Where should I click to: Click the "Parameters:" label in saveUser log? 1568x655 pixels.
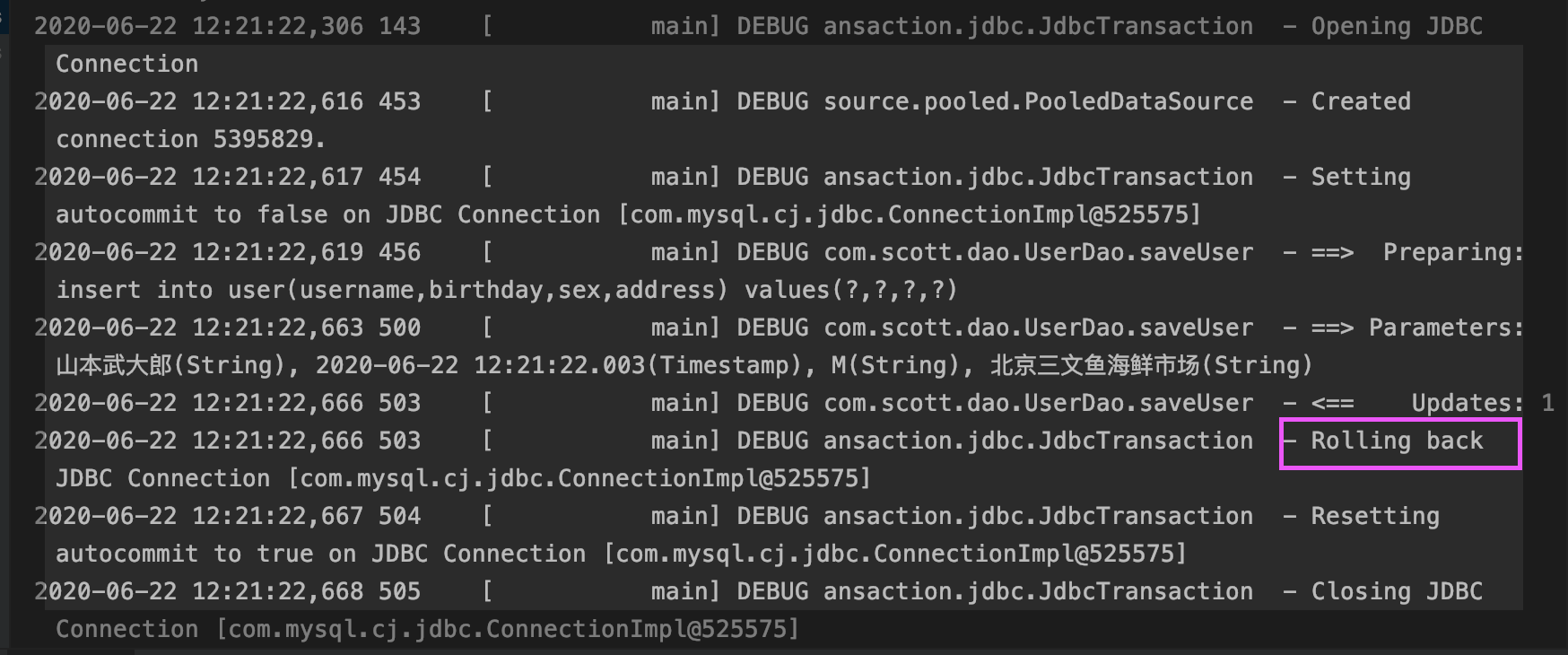point(1446,327)
